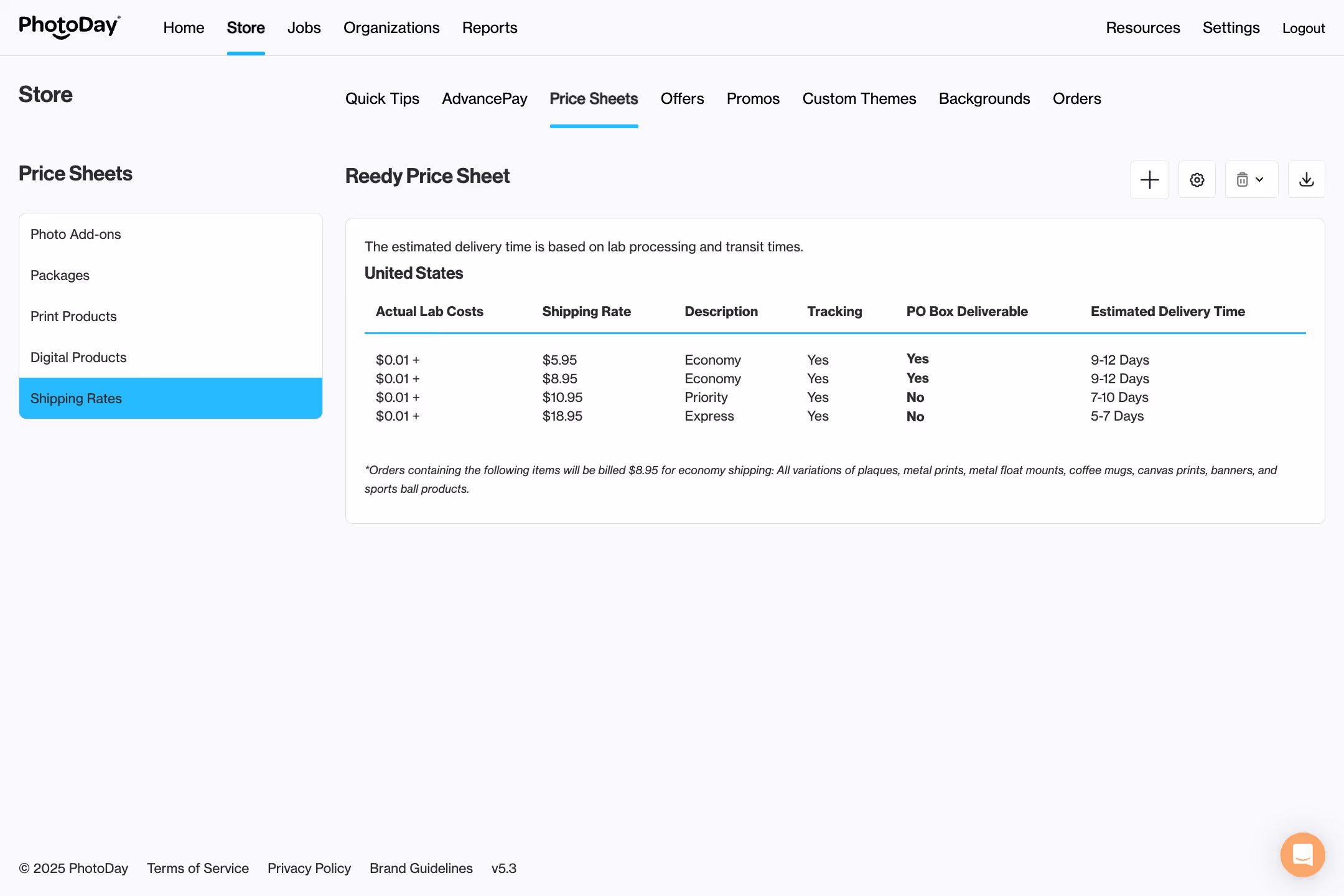Image resolution: width=1344 pixels, height=896 pixels.
Task: Click the $5.95 shipping rate
Action: tap(559, 360)
